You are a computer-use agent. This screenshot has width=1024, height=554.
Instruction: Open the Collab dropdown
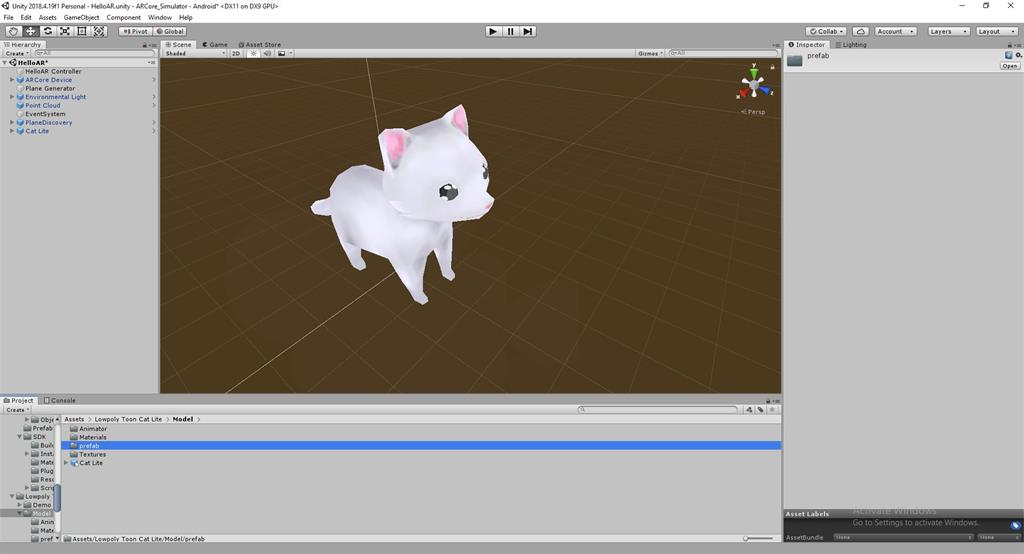[x=826, y=31]
